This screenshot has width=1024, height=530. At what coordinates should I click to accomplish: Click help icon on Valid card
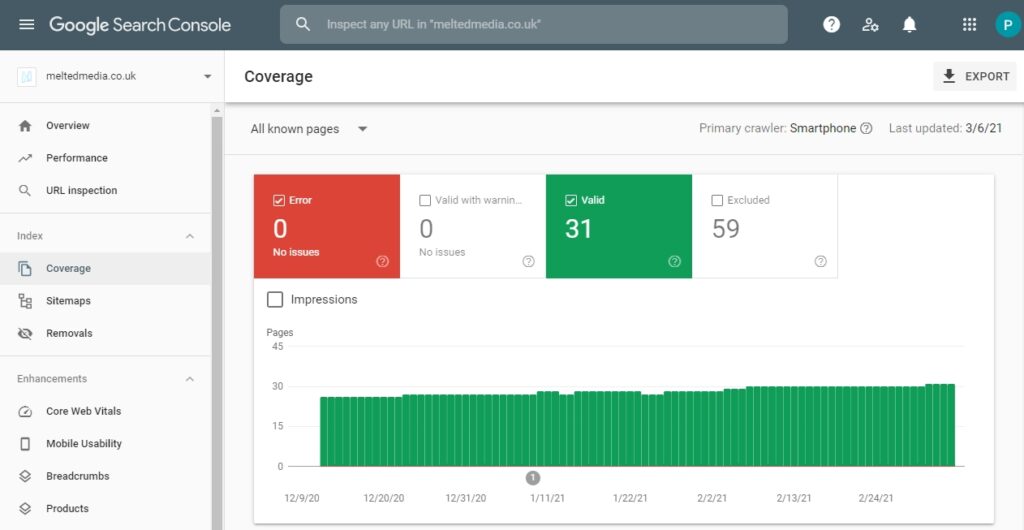(x=675, y=262)
